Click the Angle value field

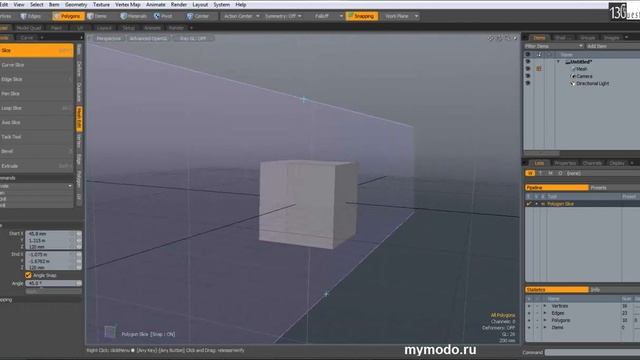53,283
